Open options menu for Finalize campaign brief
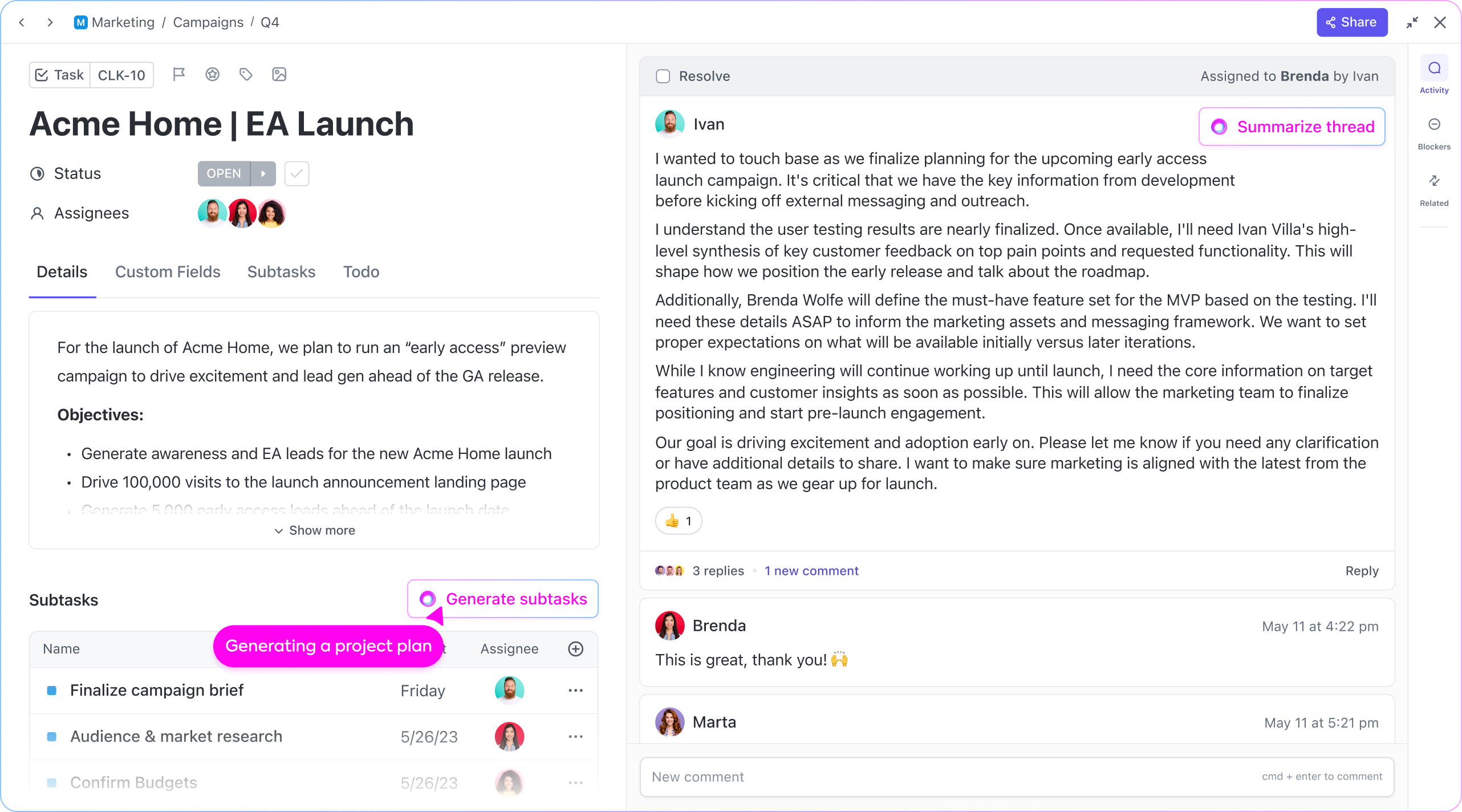The image size is (1462, 812). pos(575,690)
